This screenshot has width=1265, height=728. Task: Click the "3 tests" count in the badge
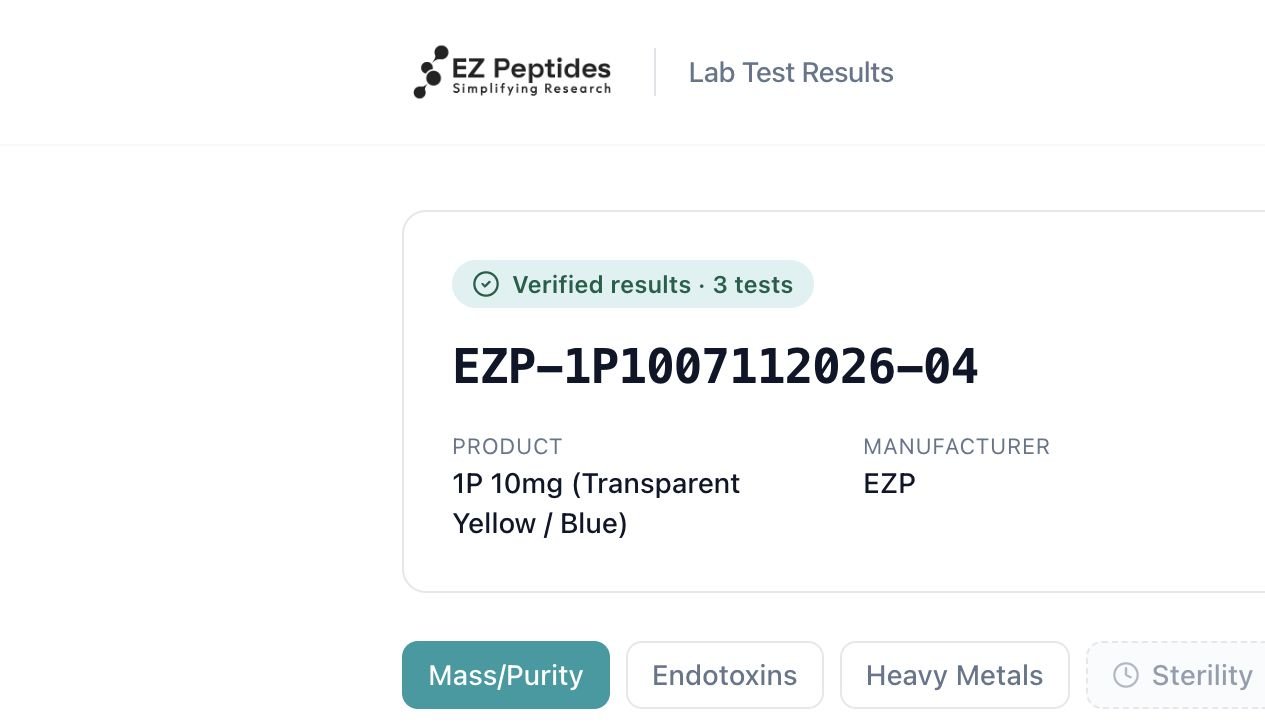click(753, 284)
